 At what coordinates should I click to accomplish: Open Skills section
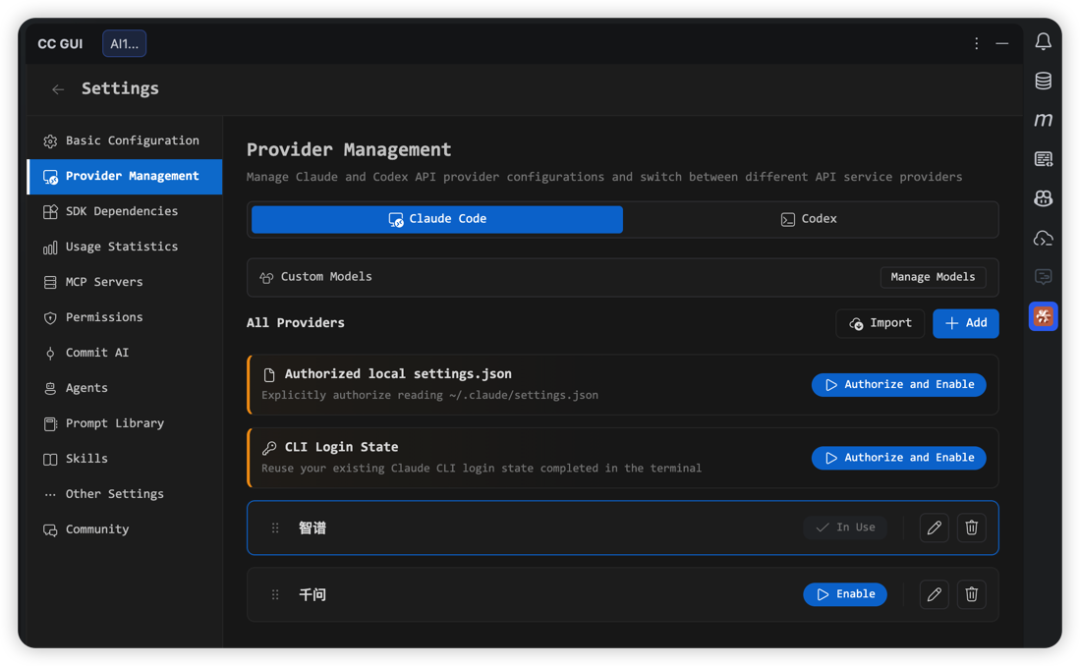[x=125, y=459]
